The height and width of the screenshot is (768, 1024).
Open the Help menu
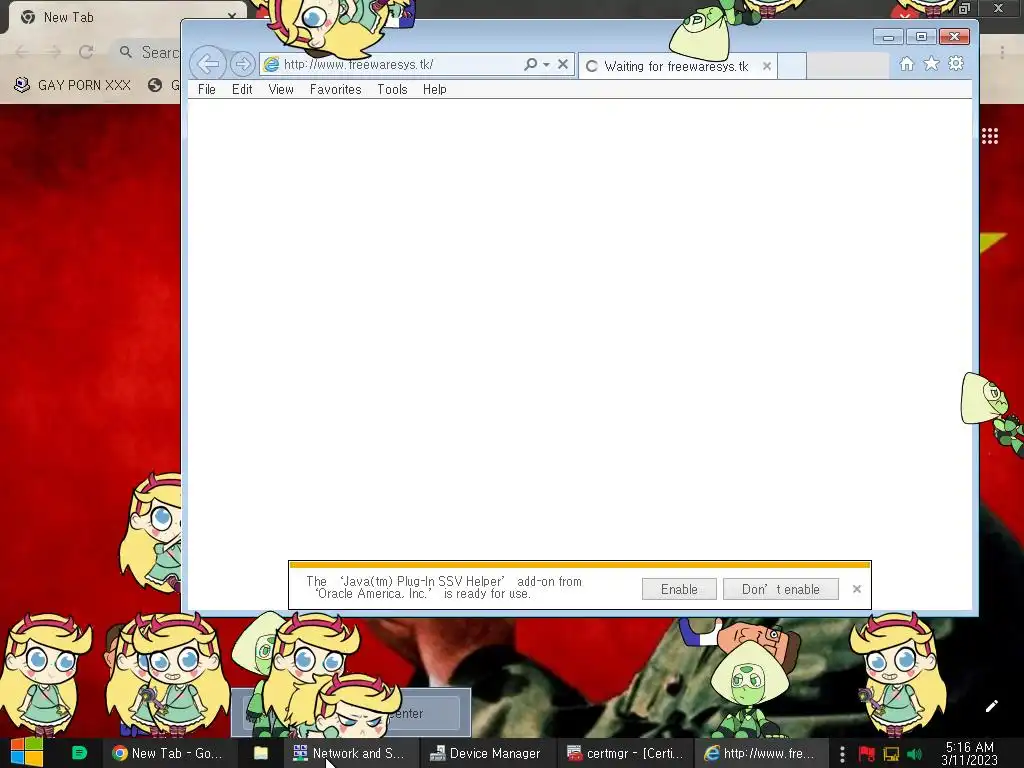point(434,89)
